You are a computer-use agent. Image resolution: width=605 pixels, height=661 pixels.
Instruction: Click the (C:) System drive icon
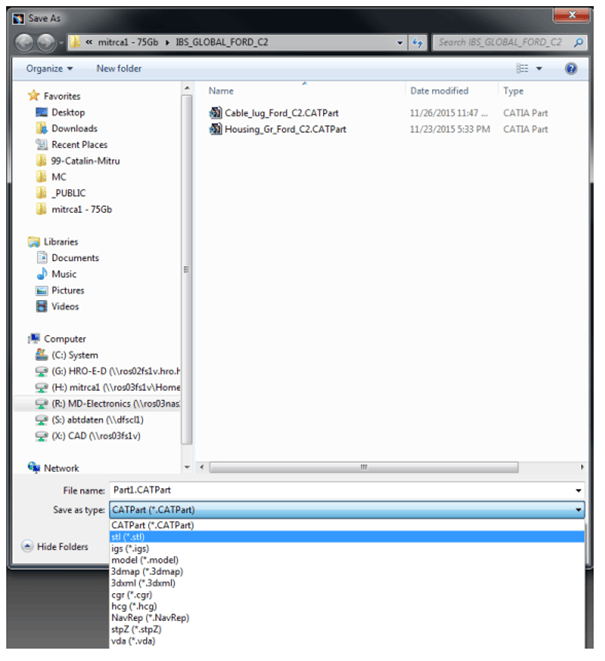(x=41, y=355)
